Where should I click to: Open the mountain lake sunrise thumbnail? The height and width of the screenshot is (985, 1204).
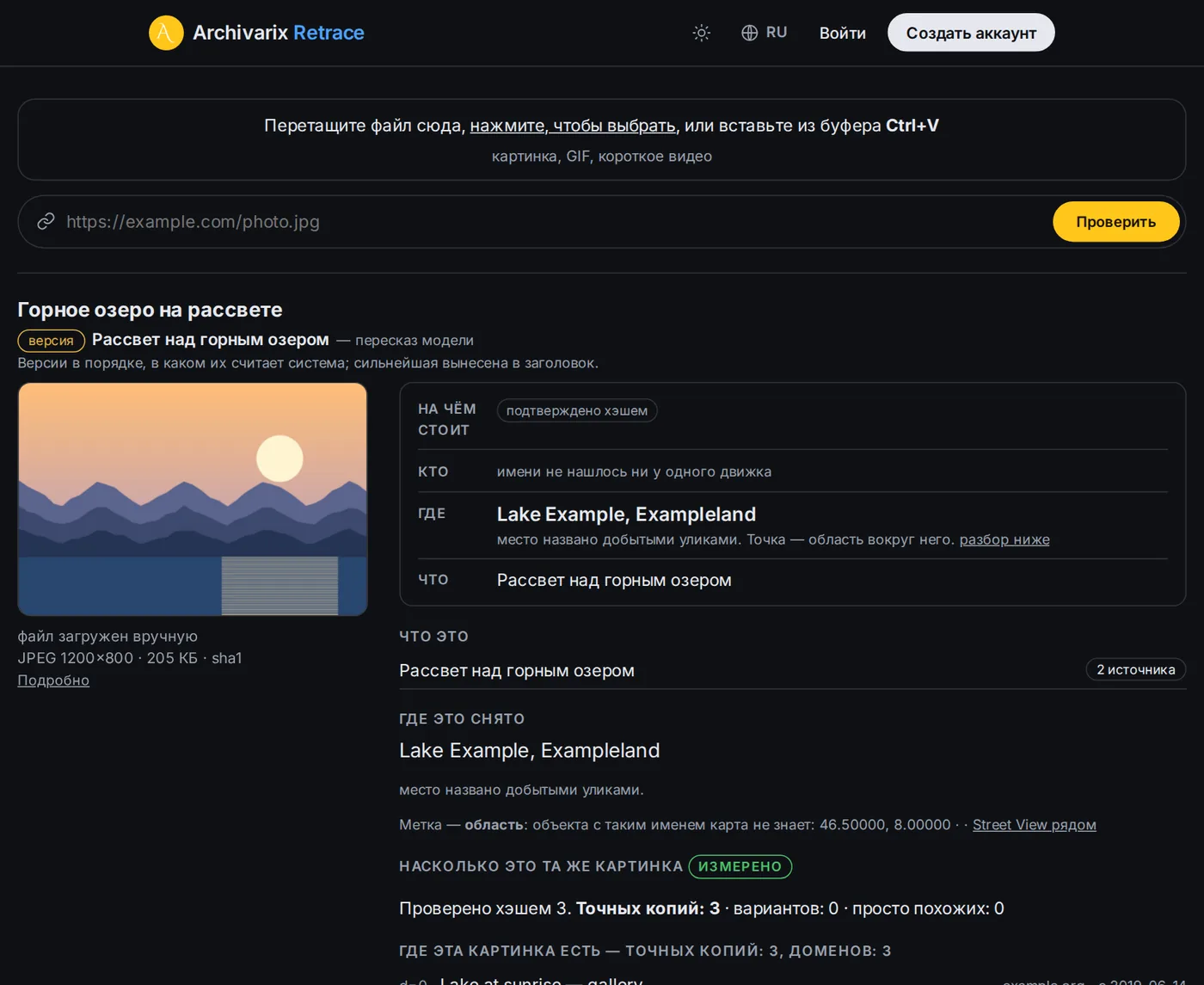coord(193,499)
